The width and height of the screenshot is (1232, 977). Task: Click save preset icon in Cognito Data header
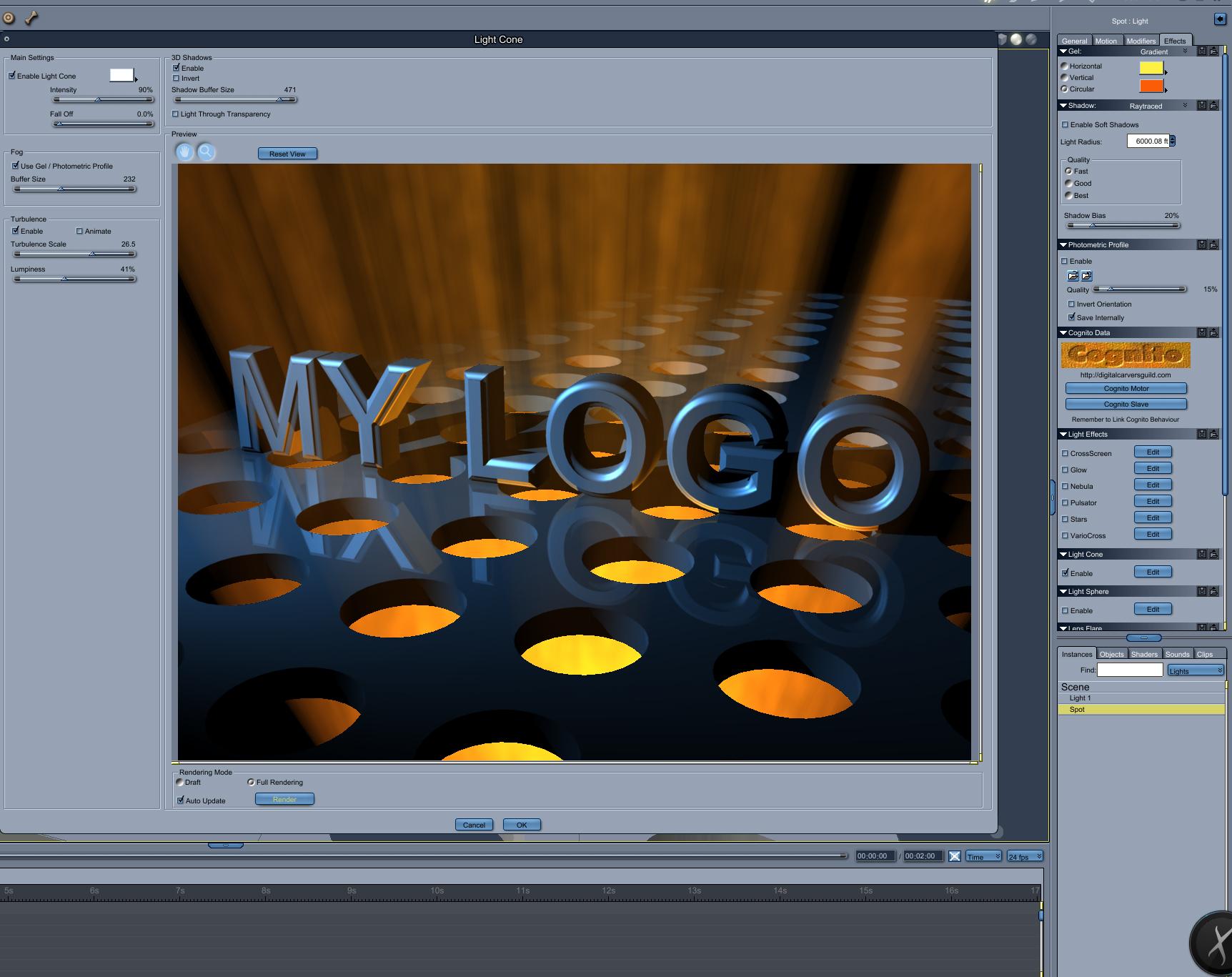(1202, 332)
